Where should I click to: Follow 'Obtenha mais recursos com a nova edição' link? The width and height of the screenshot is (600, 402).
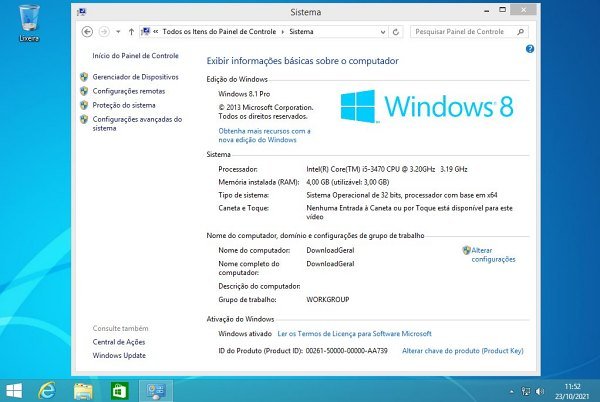[264, 135]
